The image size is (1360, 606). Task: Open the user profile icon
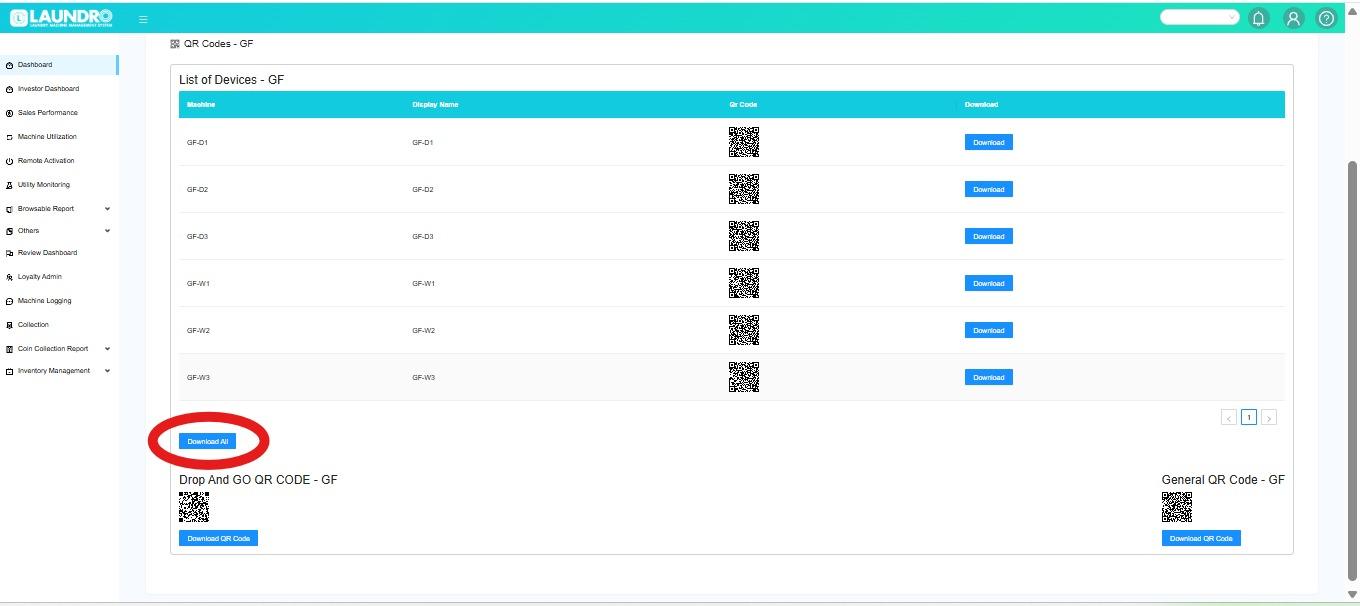[x=1293, y=18]
